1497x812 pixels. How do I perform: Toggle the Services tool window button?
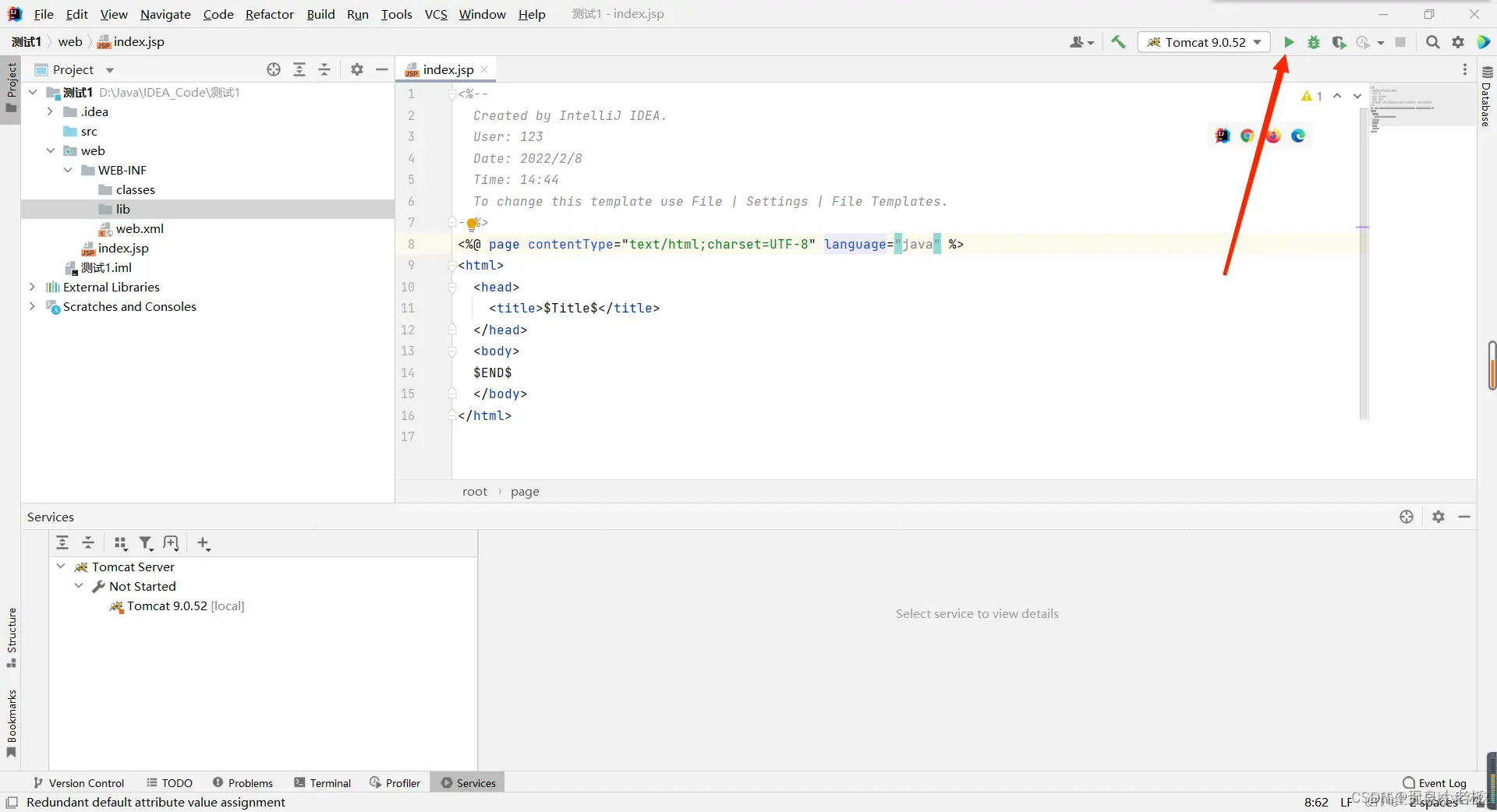click(x=468, y=783)
